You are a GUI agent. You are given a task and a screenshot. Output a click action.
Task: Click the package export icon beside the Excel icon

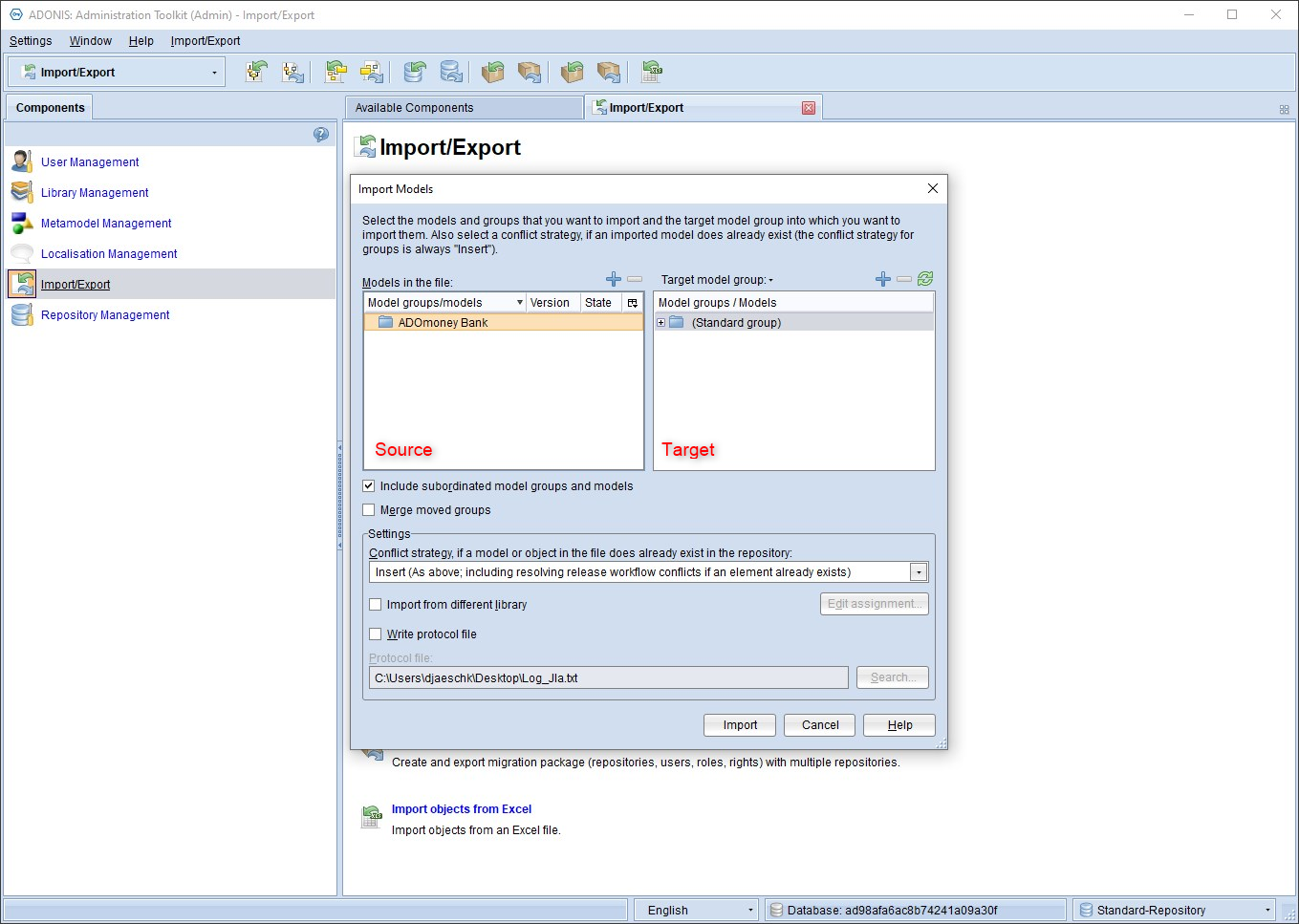point(609,72)
